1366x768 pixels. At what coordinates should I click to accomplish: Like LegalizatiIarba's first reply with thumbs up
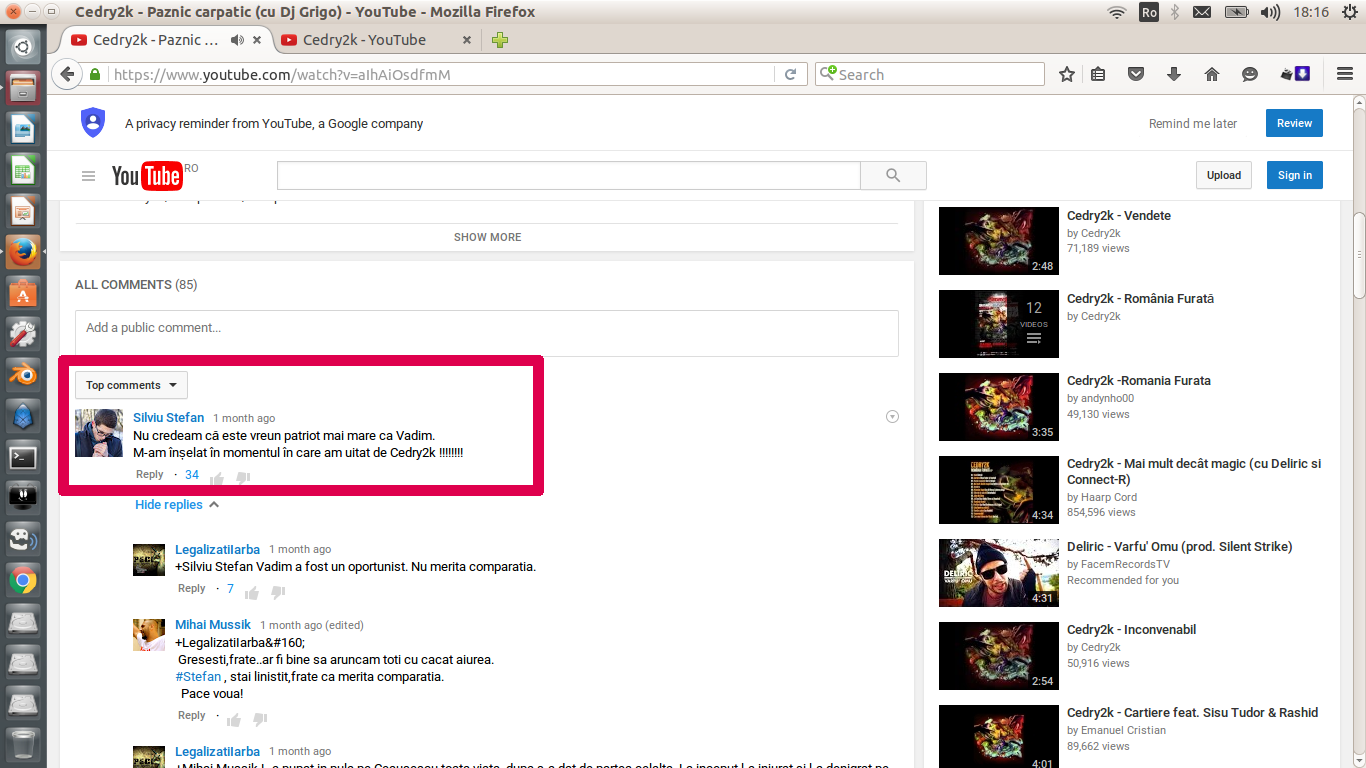click(252, 591)
